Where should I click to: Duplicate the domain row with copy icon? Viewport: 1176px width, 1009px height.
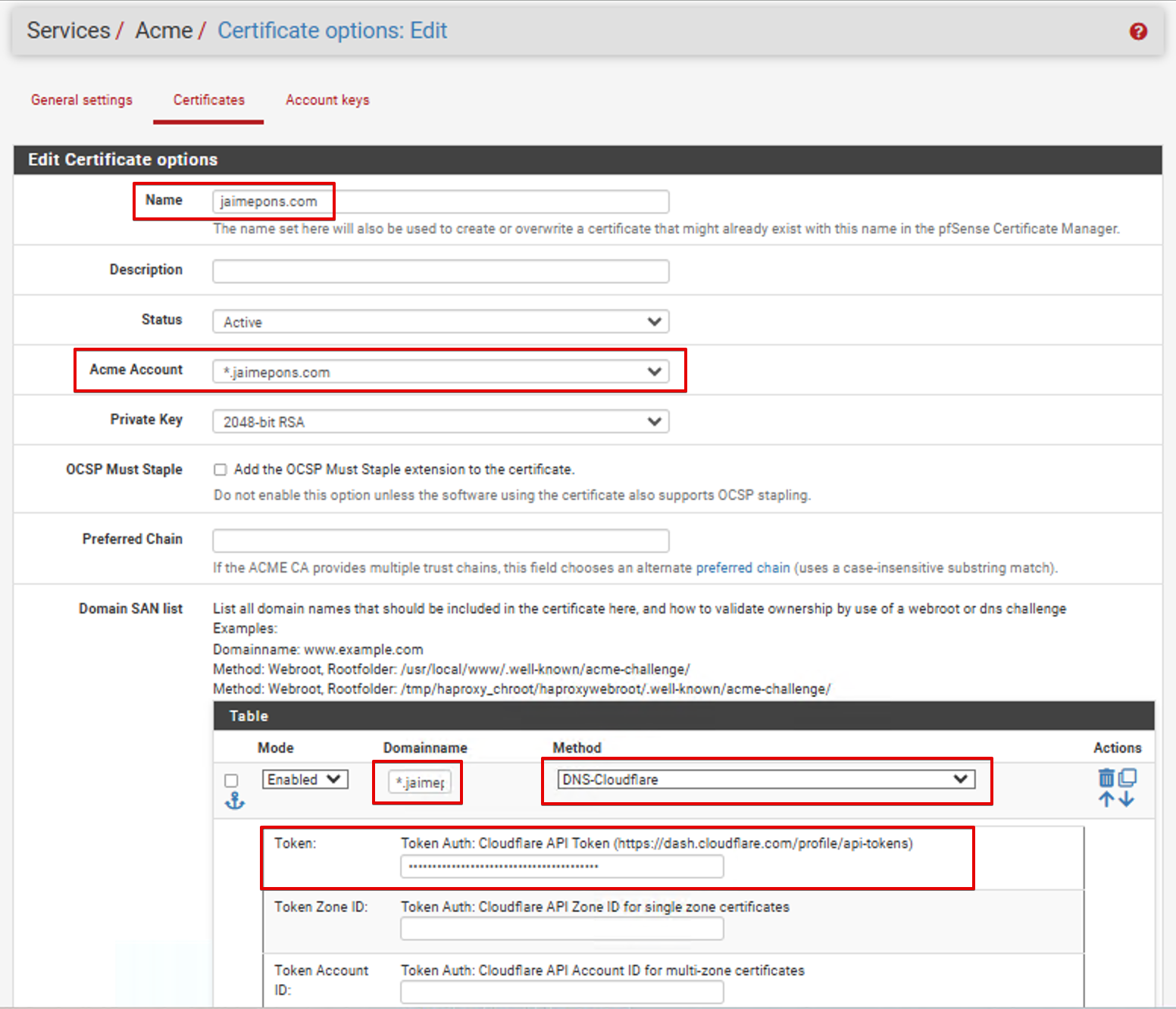pos(1128,777)
